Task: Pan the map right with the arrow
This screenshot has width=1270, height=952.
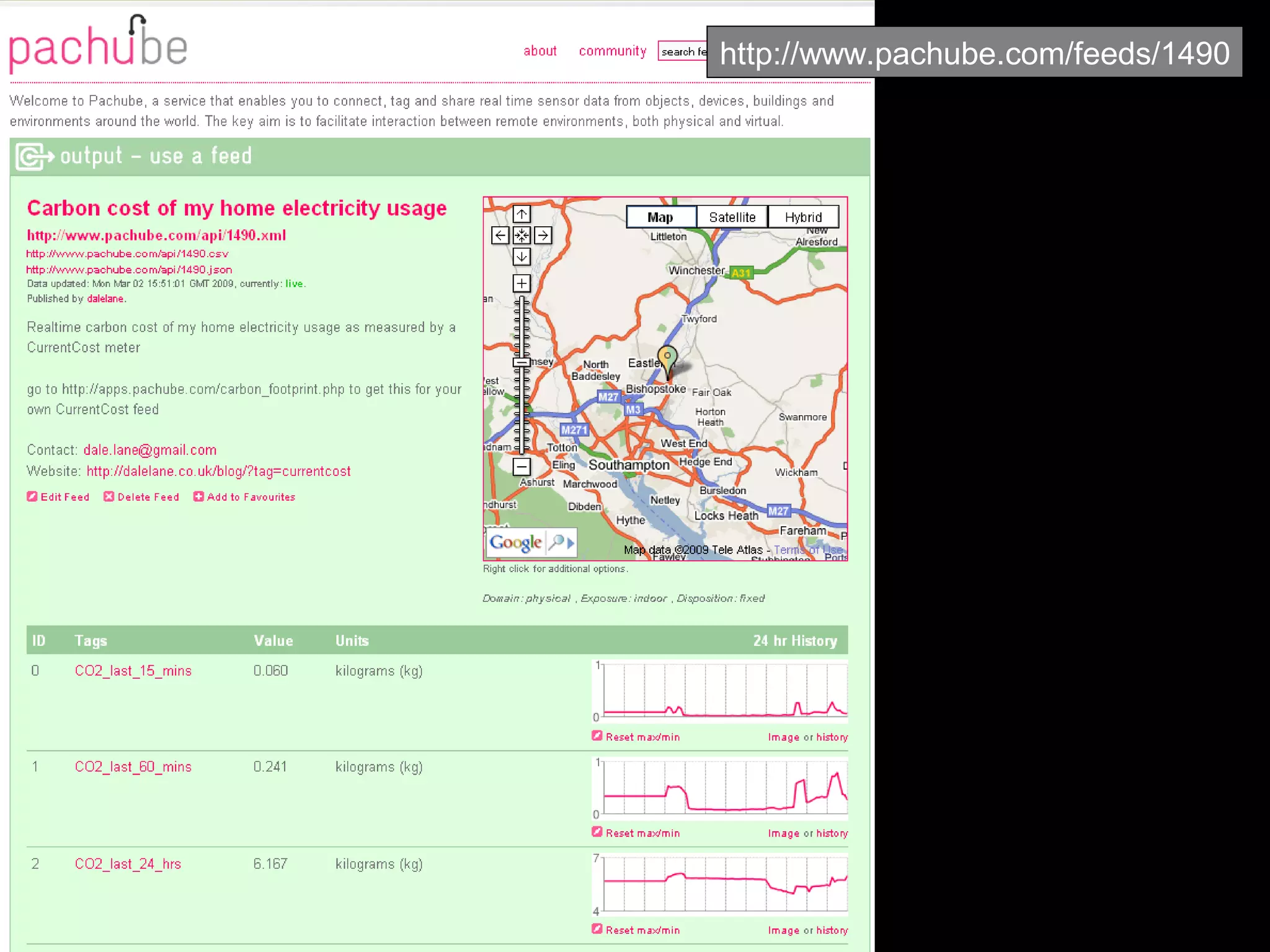Action: coord(543,236)
